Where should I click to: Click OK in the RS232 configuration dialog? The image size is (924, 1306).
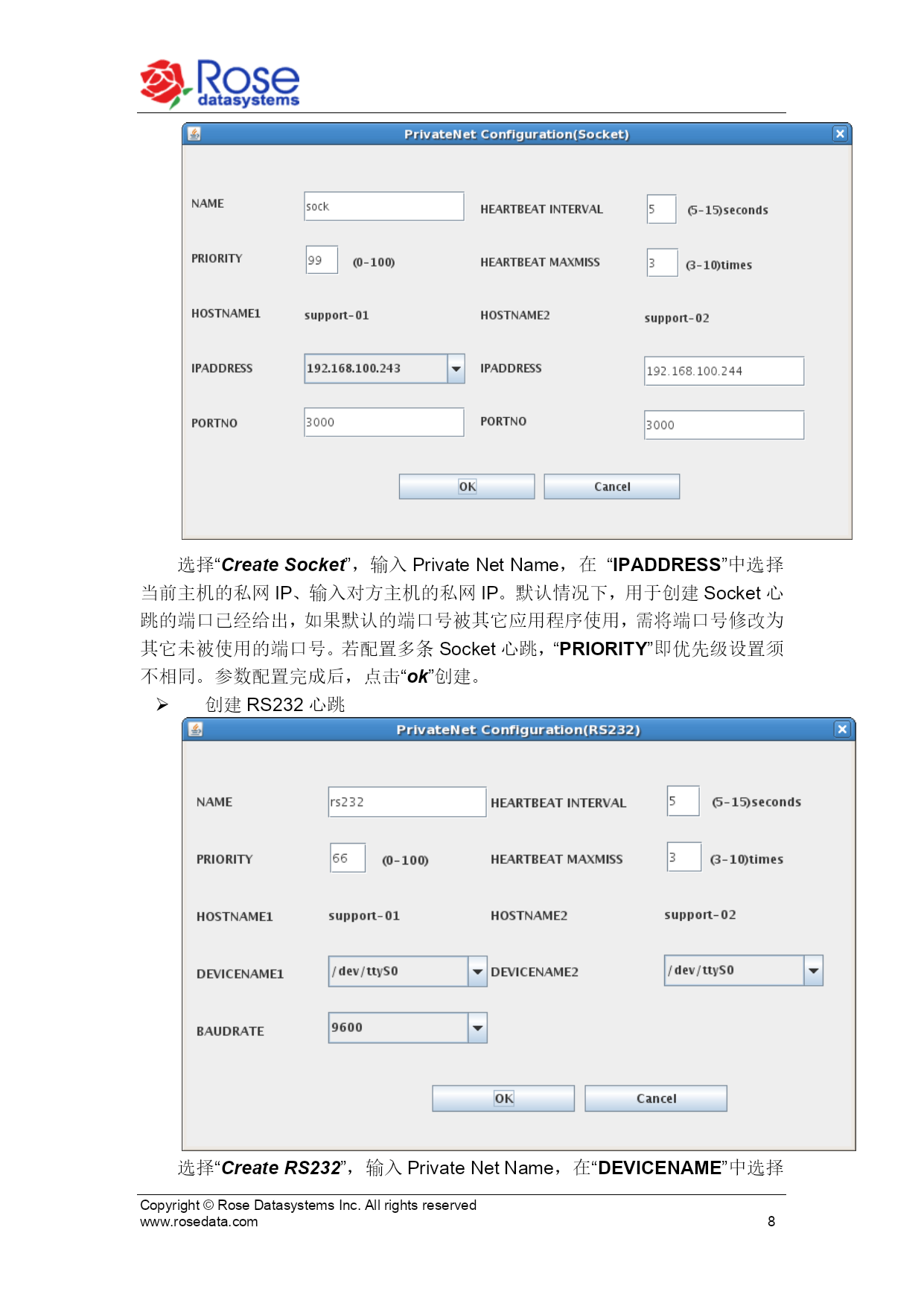click(x=503, y=1098)
